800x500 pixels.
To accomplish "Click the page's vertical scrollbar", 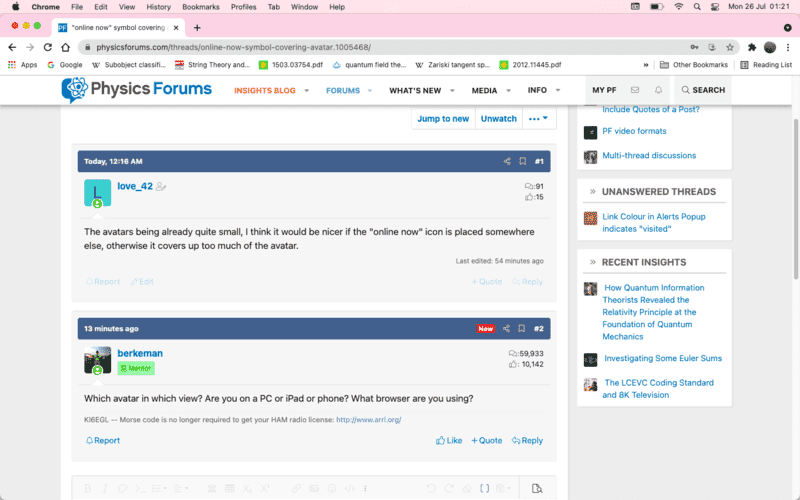I will point(796,199).
